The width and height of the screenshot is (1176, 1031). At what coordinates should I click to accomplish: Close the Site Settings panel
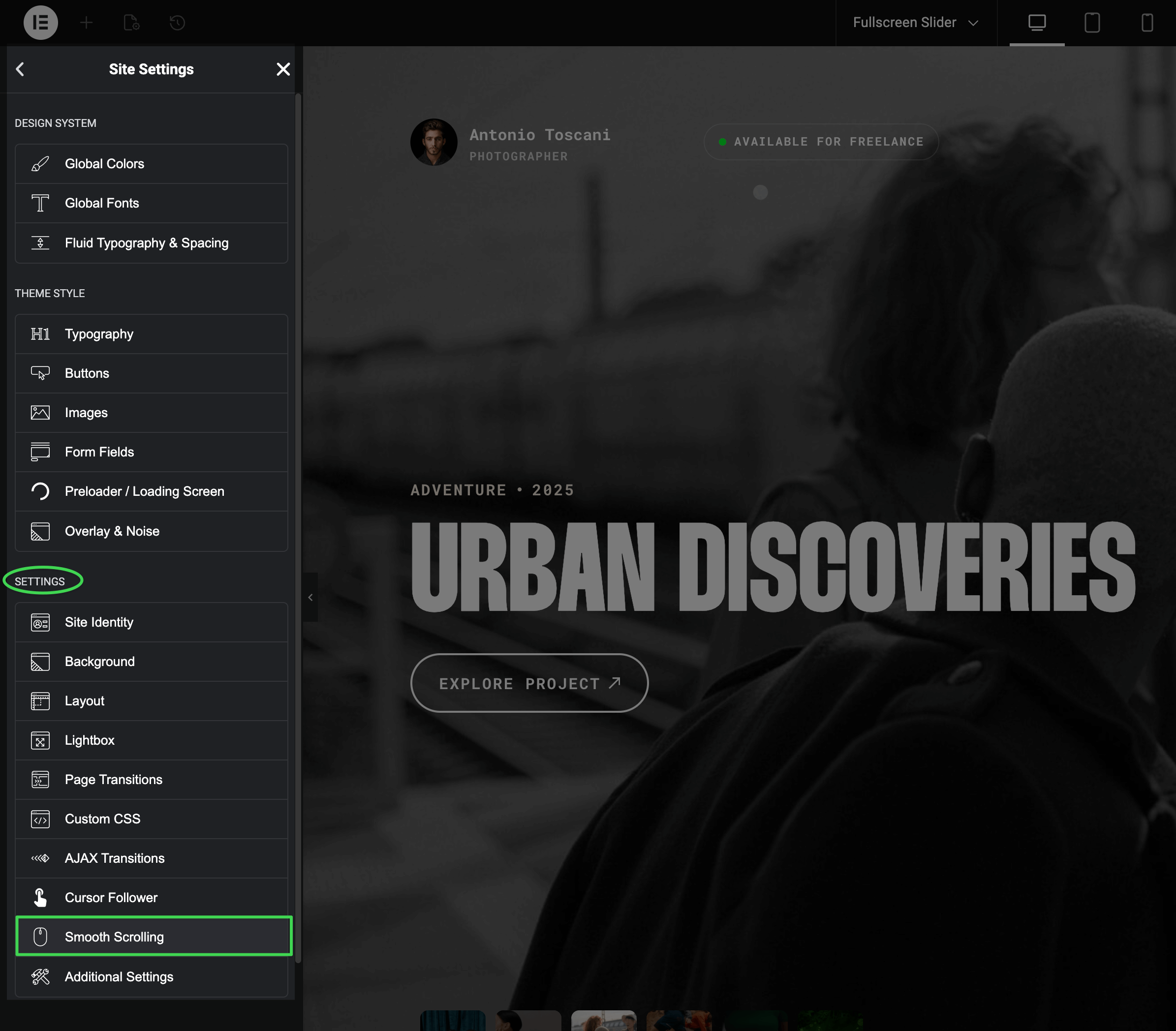point(283,69)
